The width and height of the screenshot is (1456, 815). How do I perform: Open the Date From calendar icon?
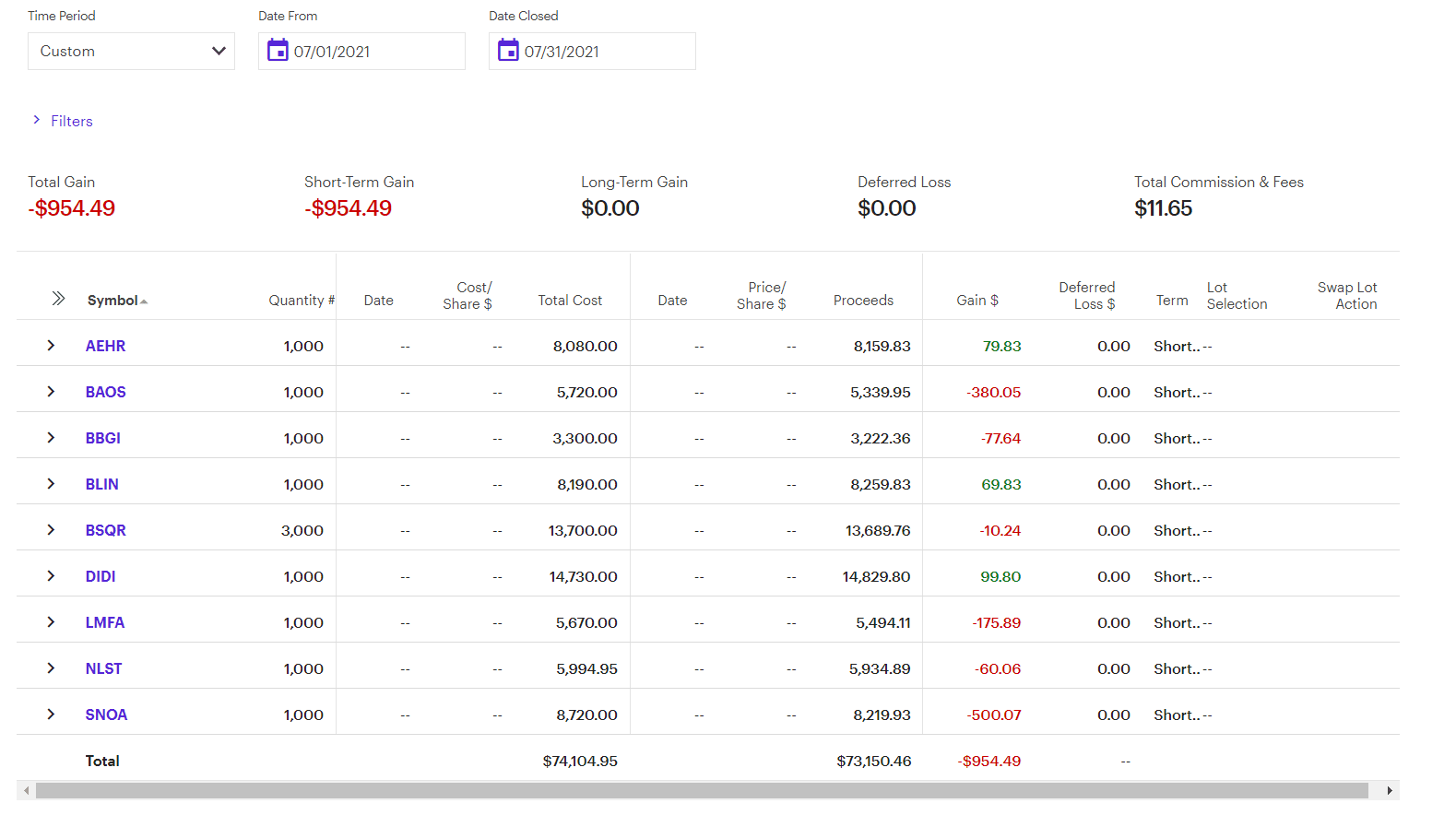coord(278,51)
